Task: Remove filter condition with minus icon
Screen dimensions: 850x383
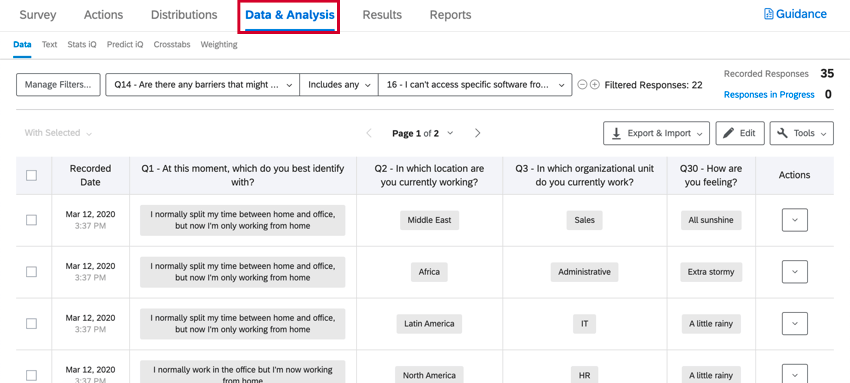Action: (582, 85)
